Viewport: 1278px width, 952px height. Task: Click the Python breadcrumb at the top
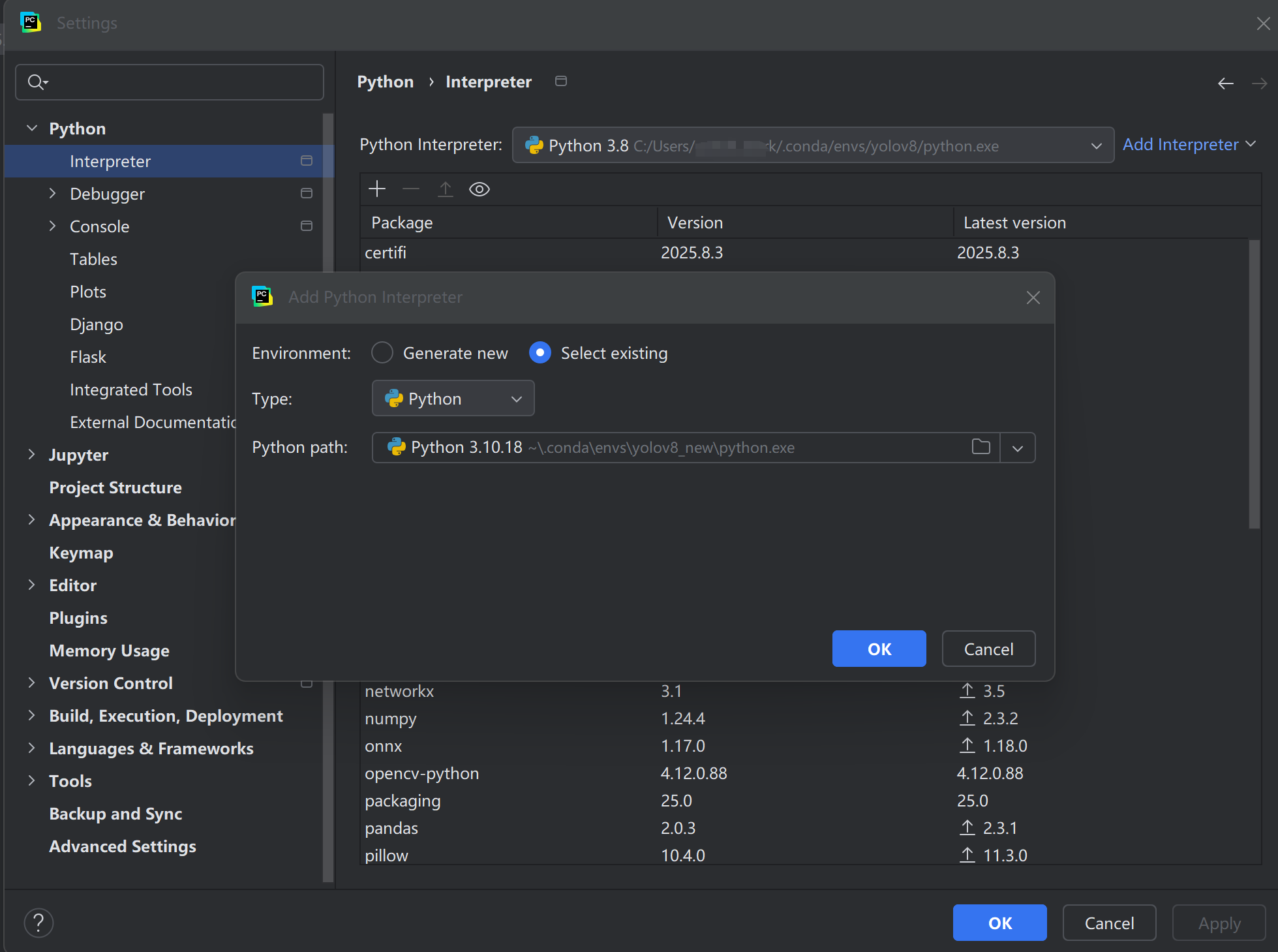(x=385, y=82)
